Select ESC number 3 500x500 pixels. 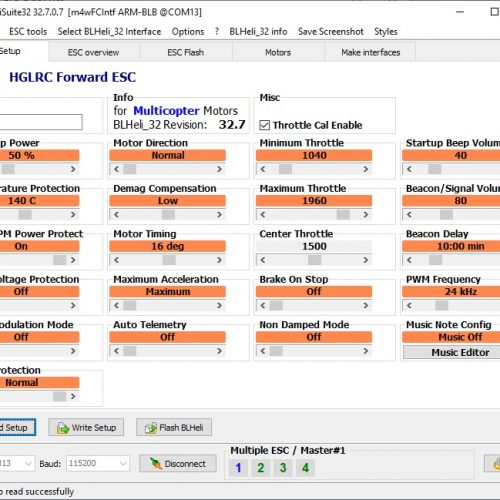(x=283, y=468)
